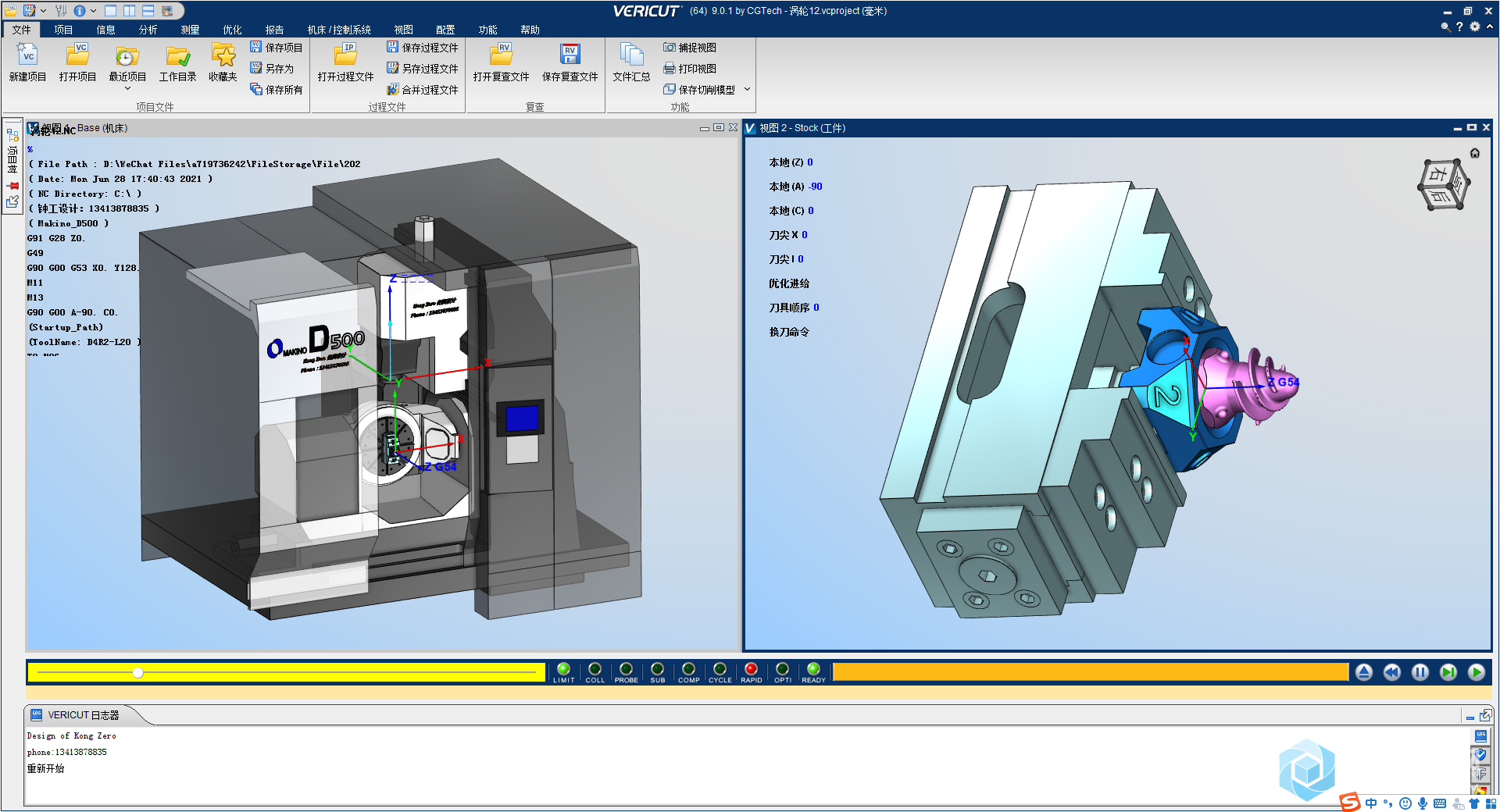Image resolution: width=1500 pixels, height=812 pixels.
Task: Open the 项目 ribbon tab
Action: coord(63,30)
